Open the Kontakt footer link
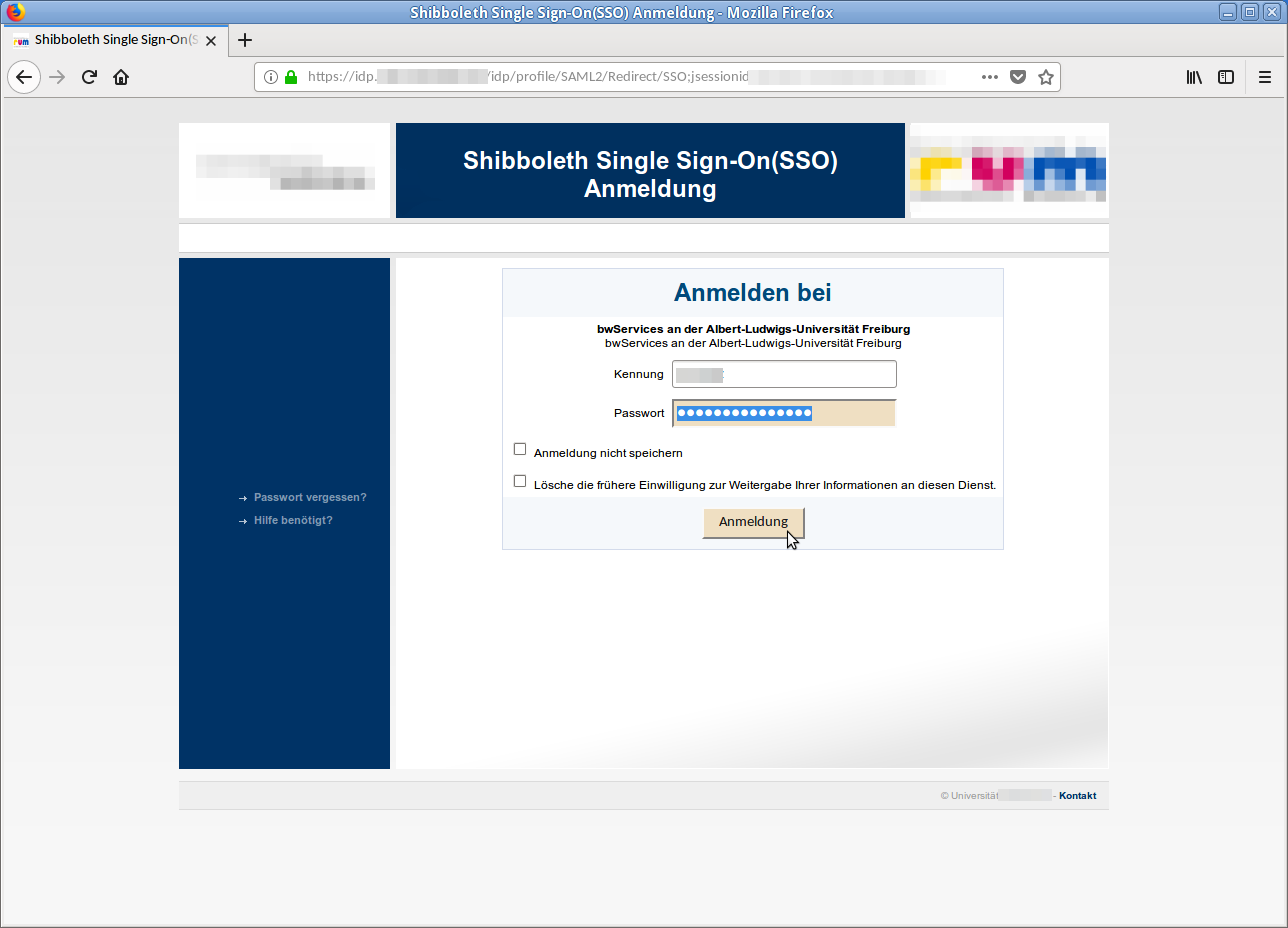 (1077, 796)
